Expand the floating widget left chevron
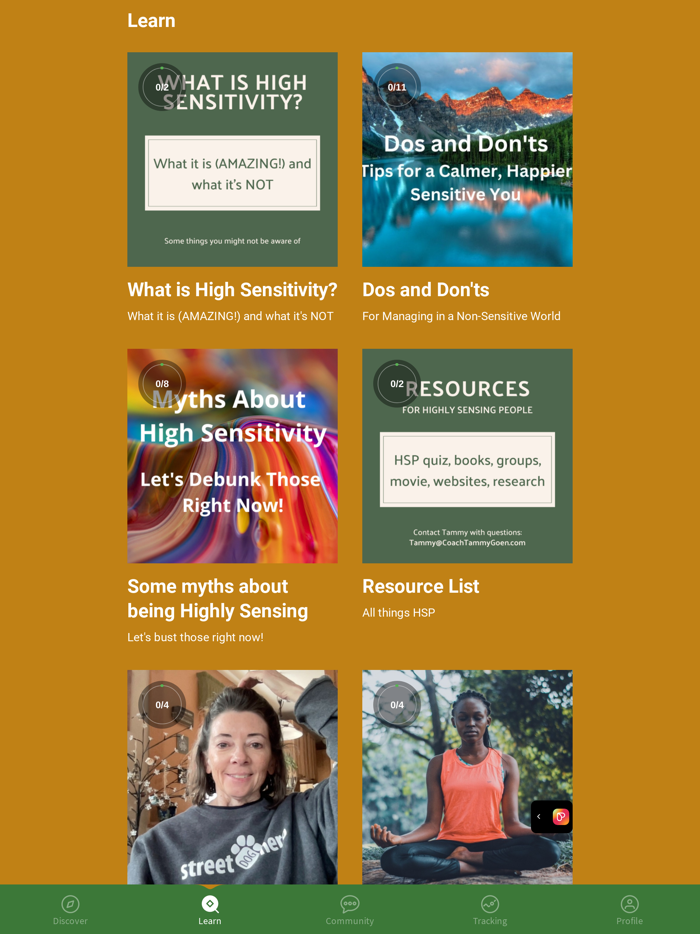This screenshot has height=934, width=700. click(x=539, y=817)
